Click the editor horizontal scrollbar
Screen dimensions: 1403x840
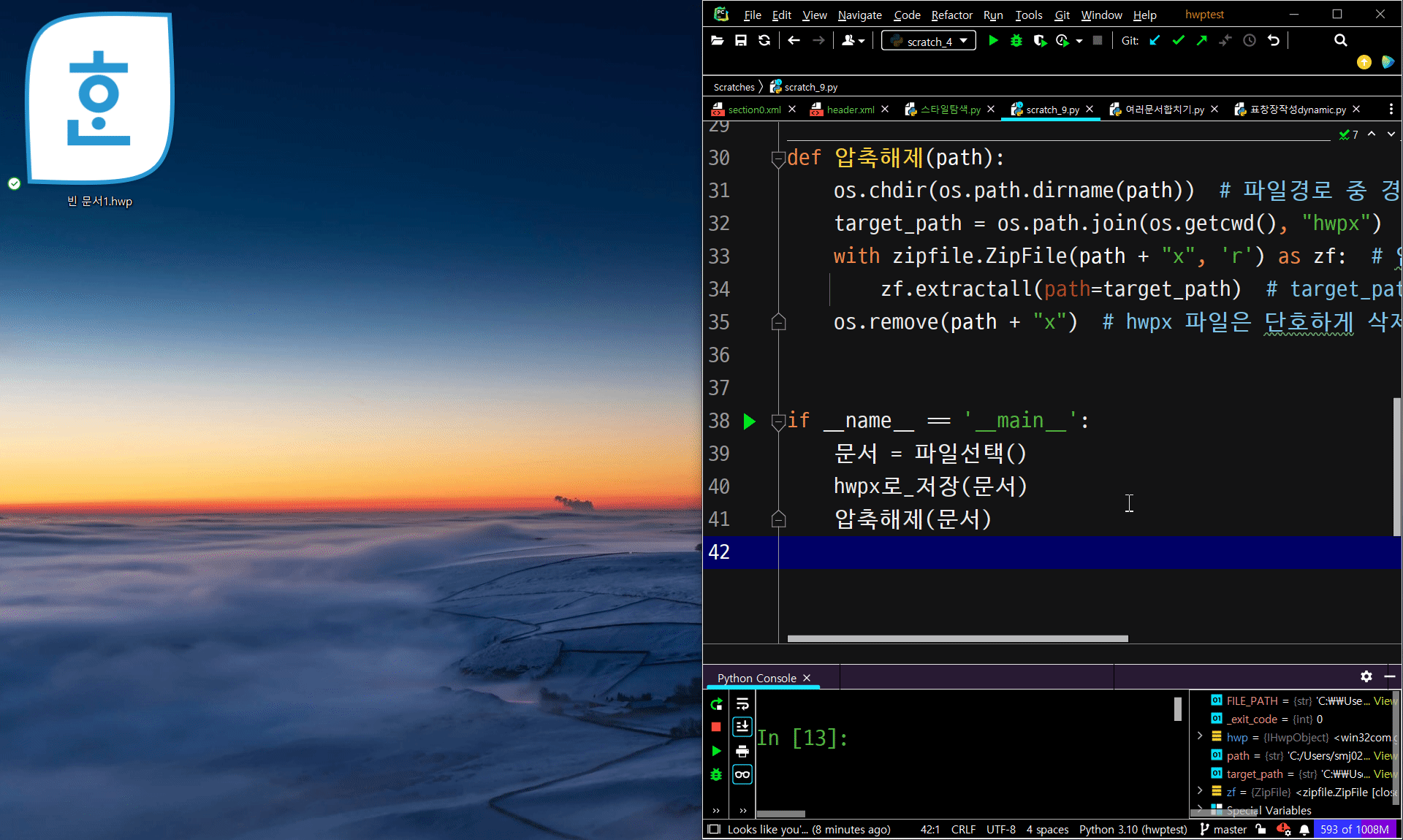point(957,638)
